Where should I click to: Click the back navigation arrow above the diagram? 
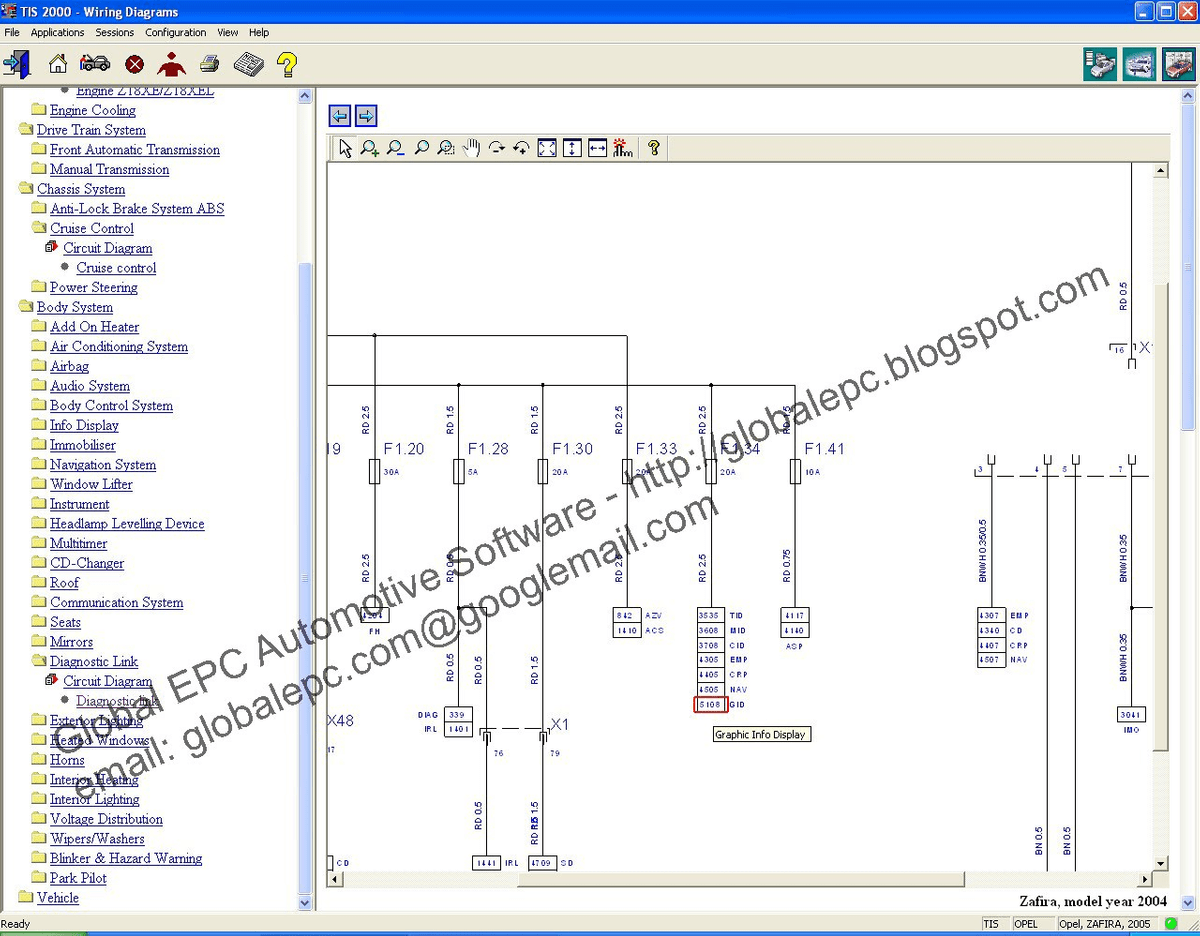coord(340,115)
